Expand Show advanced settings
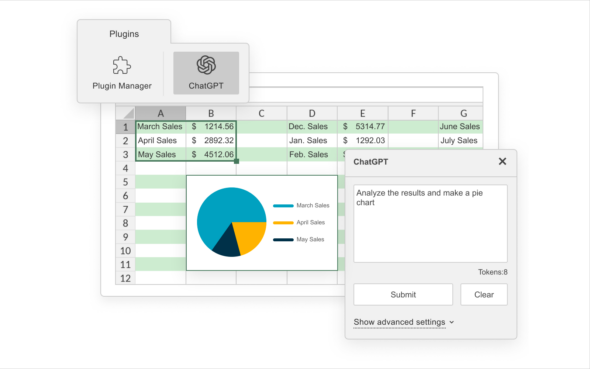The height and width of the screenshot is (369, 590). tap(404, 322)
